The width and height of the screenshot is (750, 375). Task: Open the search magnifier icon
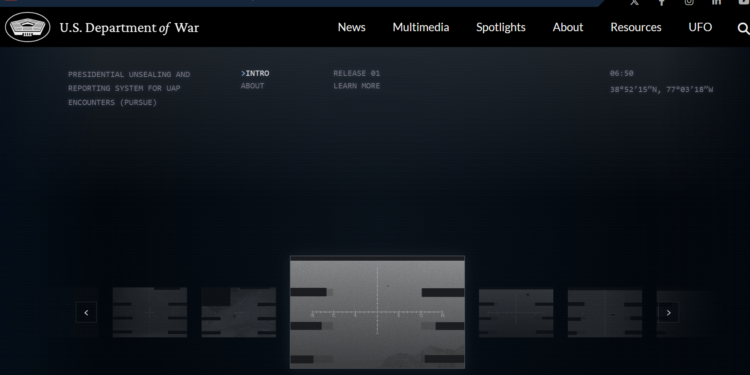click(x=743, y=29)
